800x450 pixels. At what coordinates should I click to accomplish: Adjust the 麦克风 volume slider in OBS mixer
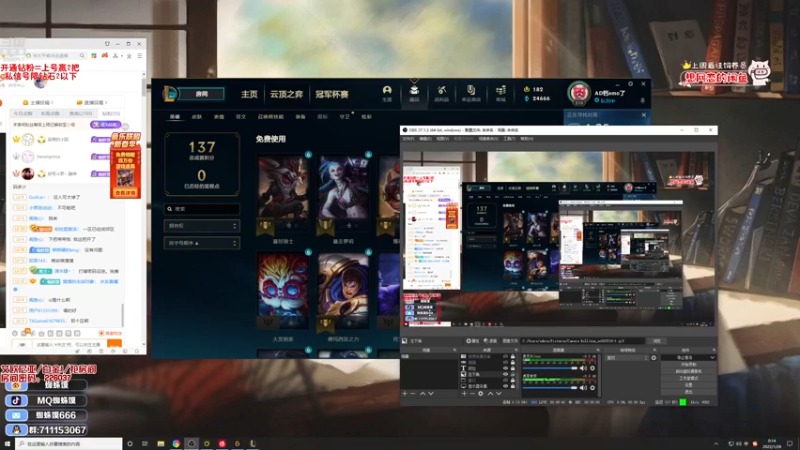(551, 368)
